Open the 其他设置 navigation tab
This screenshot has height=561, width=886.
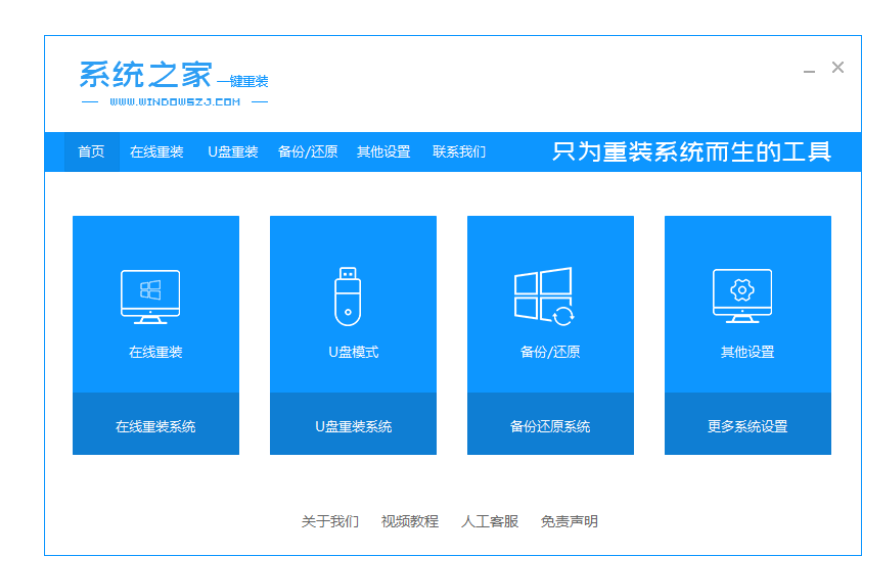click(x=384, y=152)
